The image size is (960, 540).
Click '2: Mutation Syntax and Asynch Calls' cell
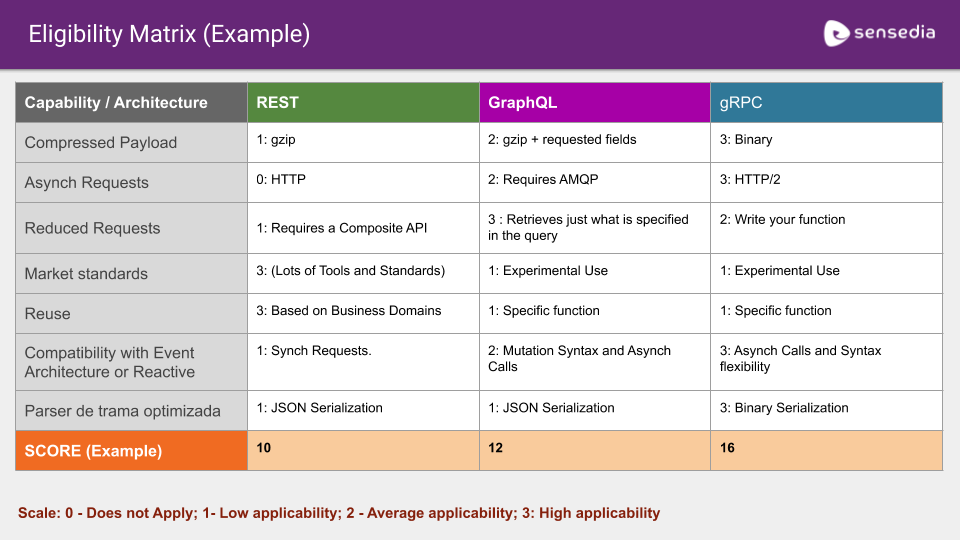(594, 362)
